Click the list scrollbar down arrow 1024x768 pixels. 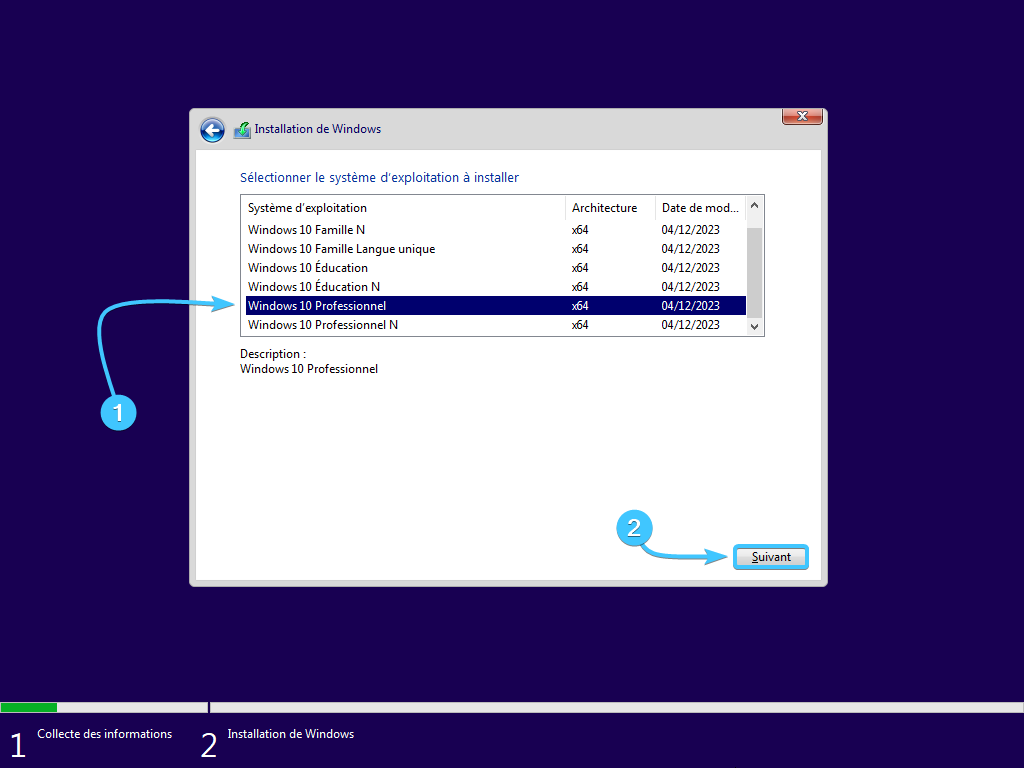pyautogui.click(x=754, y=327)
